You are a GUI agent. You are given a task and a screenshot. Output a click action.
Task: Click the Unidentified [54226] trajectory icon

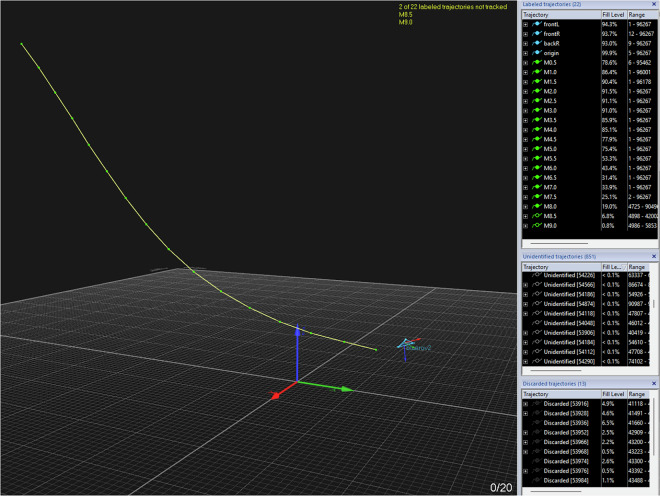click(536, 275)
